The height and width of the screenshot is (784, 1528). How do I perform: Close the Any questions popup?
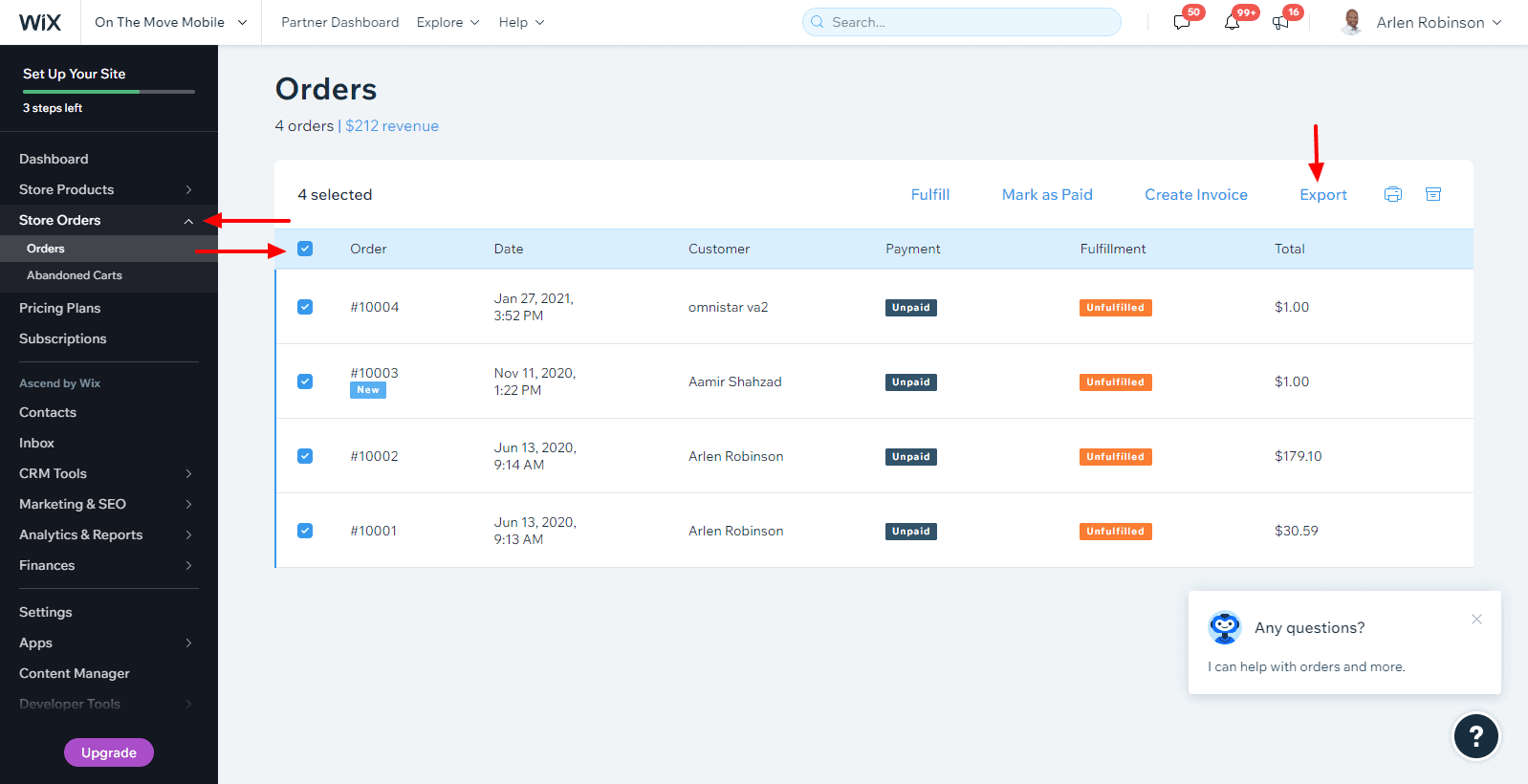point(1476,619)
